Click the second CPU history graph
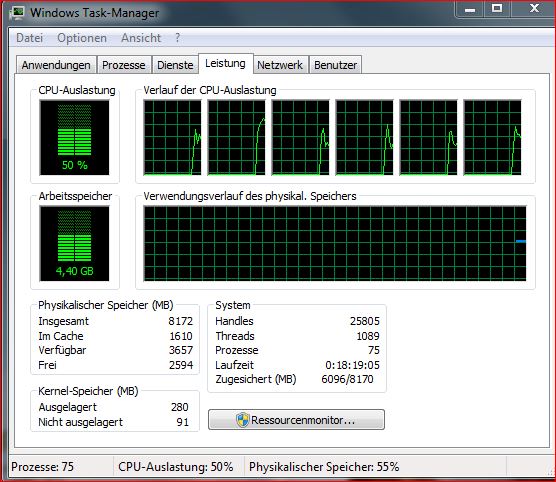Image resolution: width=556 pixels, height=482 pixels. tap(236, 137)
